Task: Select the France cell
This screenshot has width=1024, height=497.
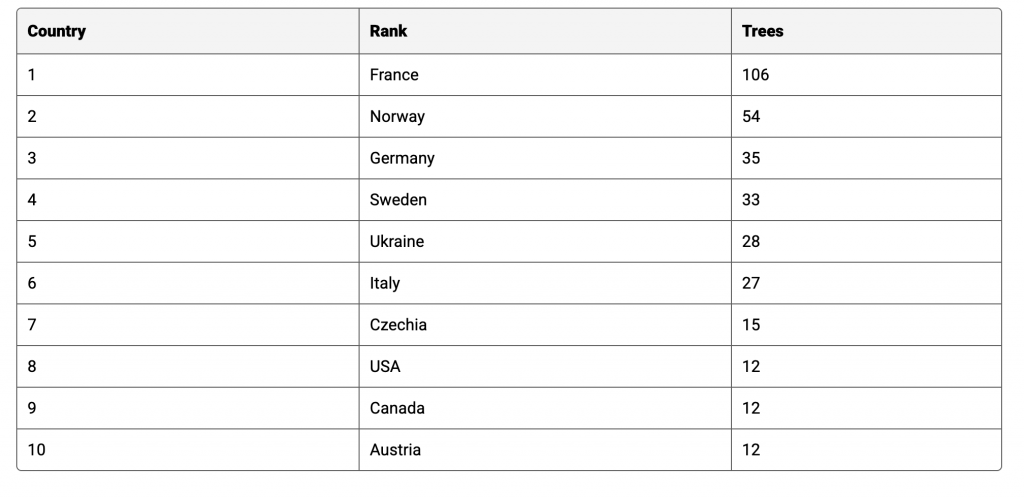Action: (x=394, y=75)
